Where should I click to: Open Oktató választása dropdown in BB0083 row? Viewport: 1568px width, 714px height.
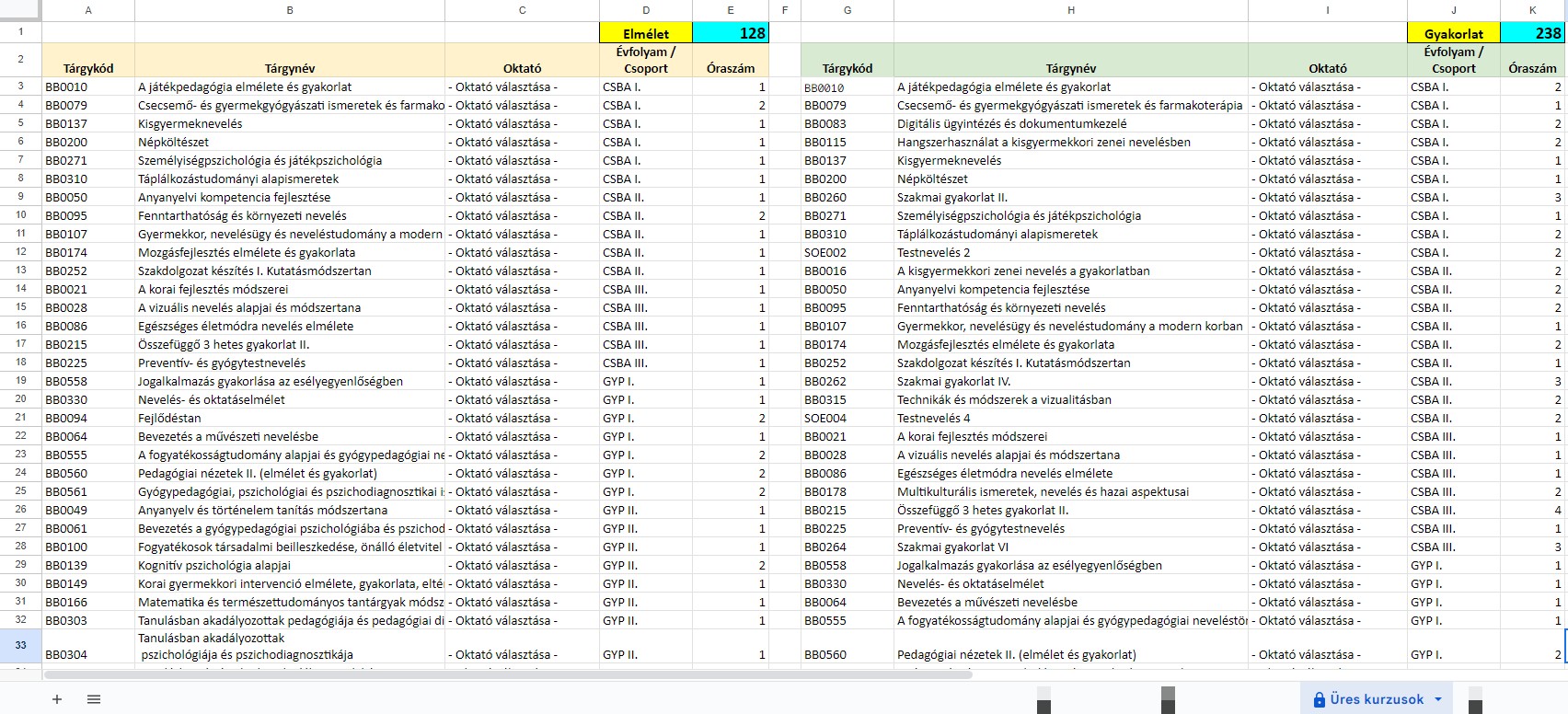click(x=1328, y=123)
